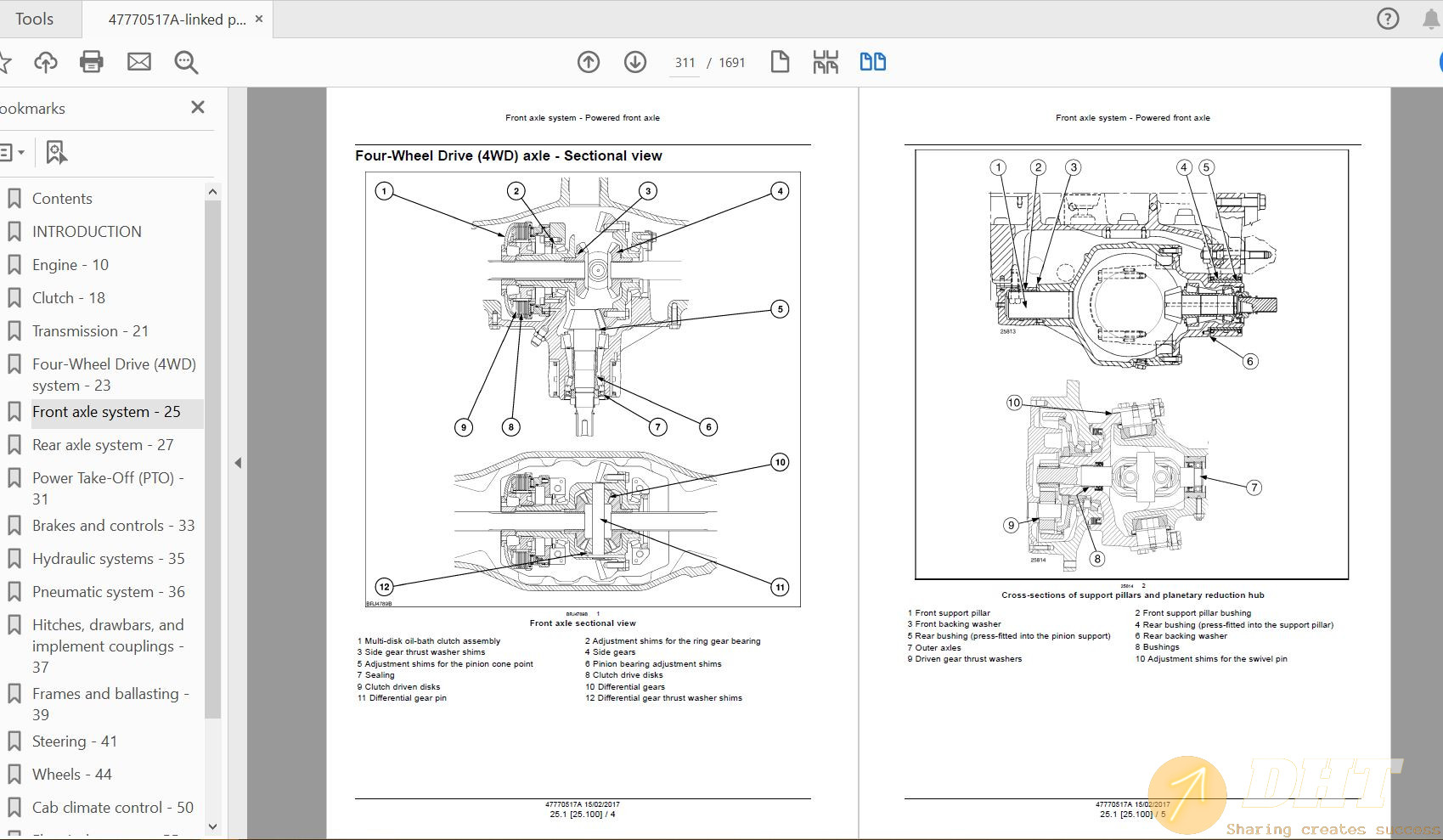Screen dimensions: 1443x840
Task: Click the email envelope icon
Action: coord(139,62)
